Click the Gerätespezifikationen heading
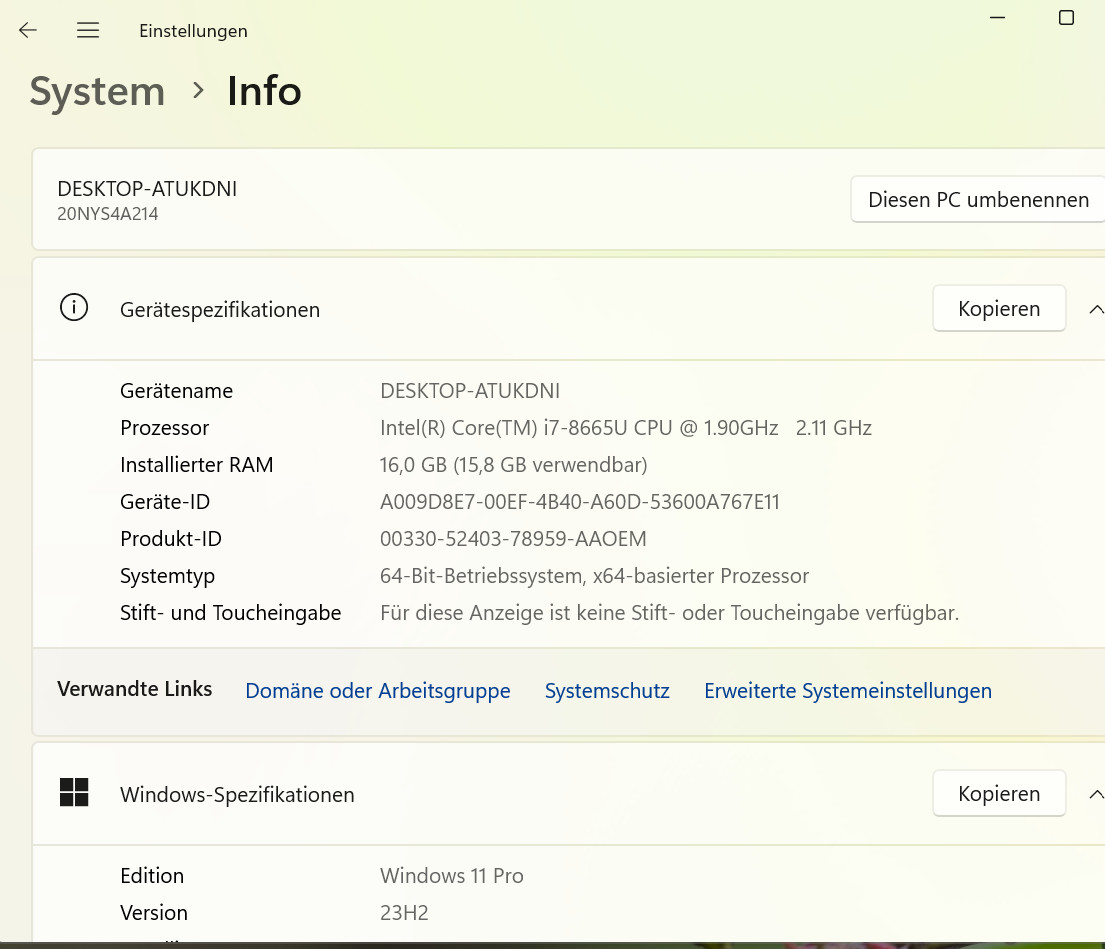 coord(220,310)
